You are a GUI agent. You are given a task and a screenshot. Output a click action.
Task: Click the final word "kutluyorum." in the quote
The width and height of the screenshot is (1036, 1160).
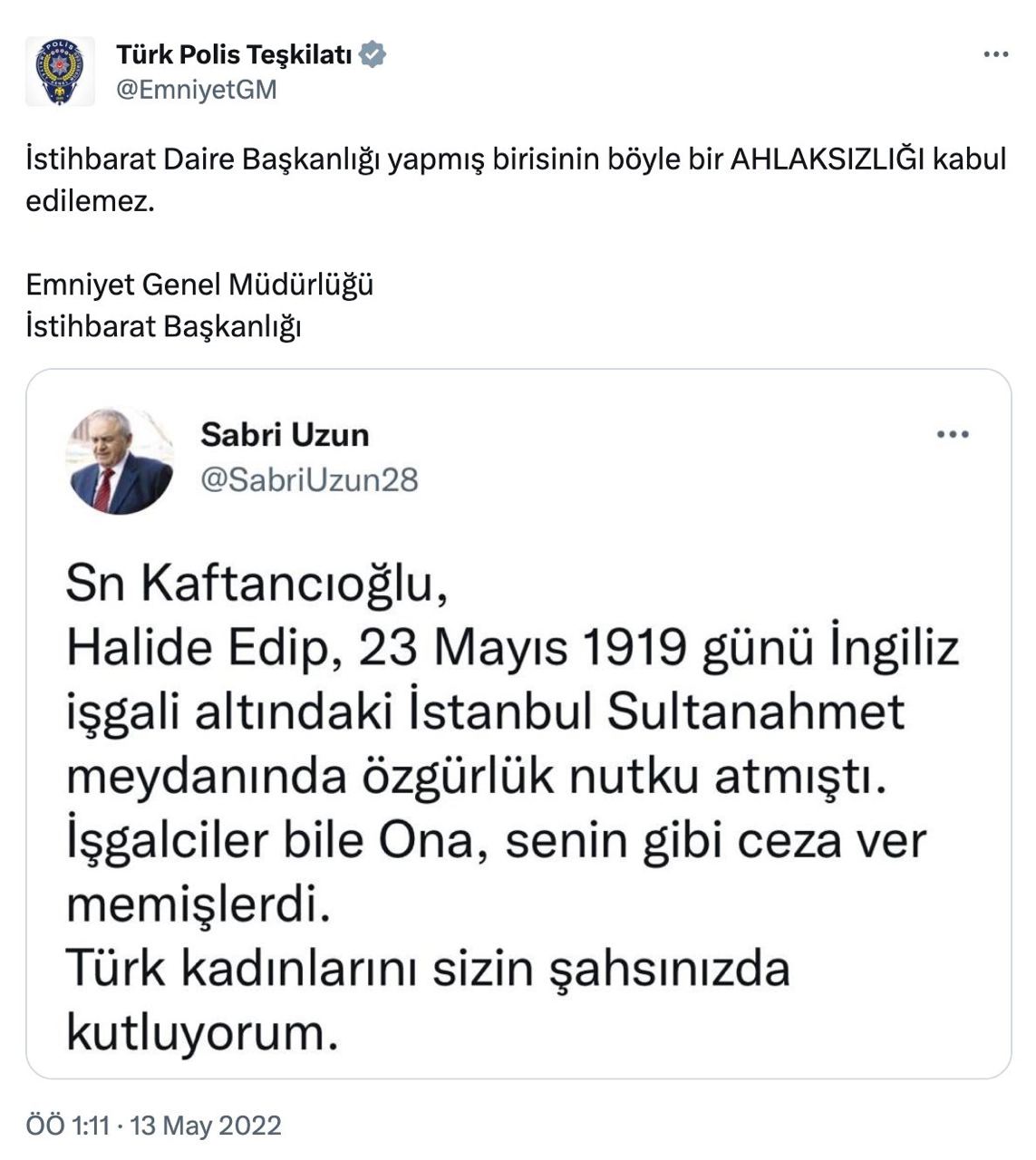pyautogui.click(x=203, y=1033)
